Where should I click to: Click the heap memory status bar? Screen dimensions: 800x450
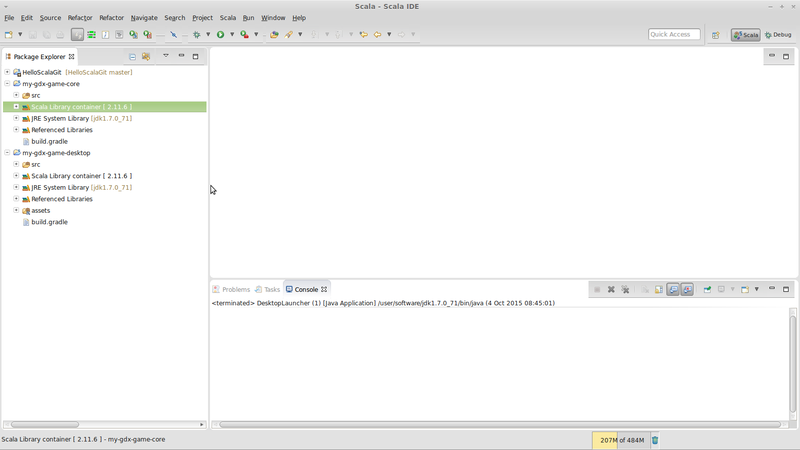pyautogui.click(x=620, y=440)
